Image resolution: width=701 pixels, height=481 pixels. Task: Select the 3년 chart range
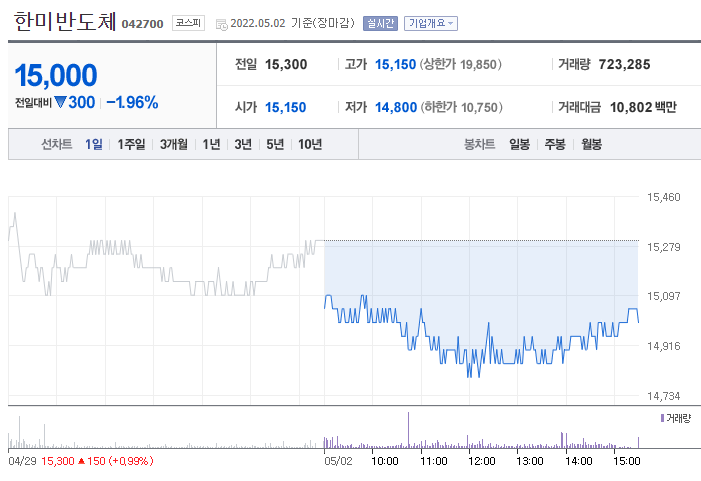click(x=243, y=144)
